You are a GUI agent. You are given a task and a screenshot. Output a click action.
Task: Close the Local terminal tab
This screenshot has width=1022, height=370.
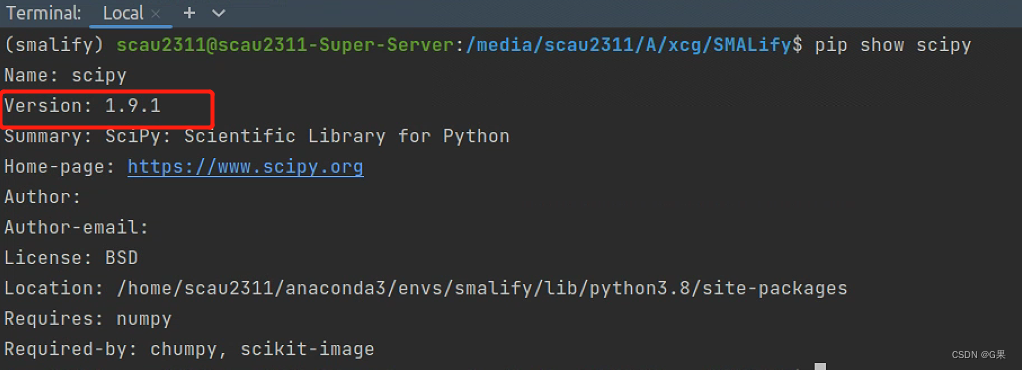coord(155,14)
